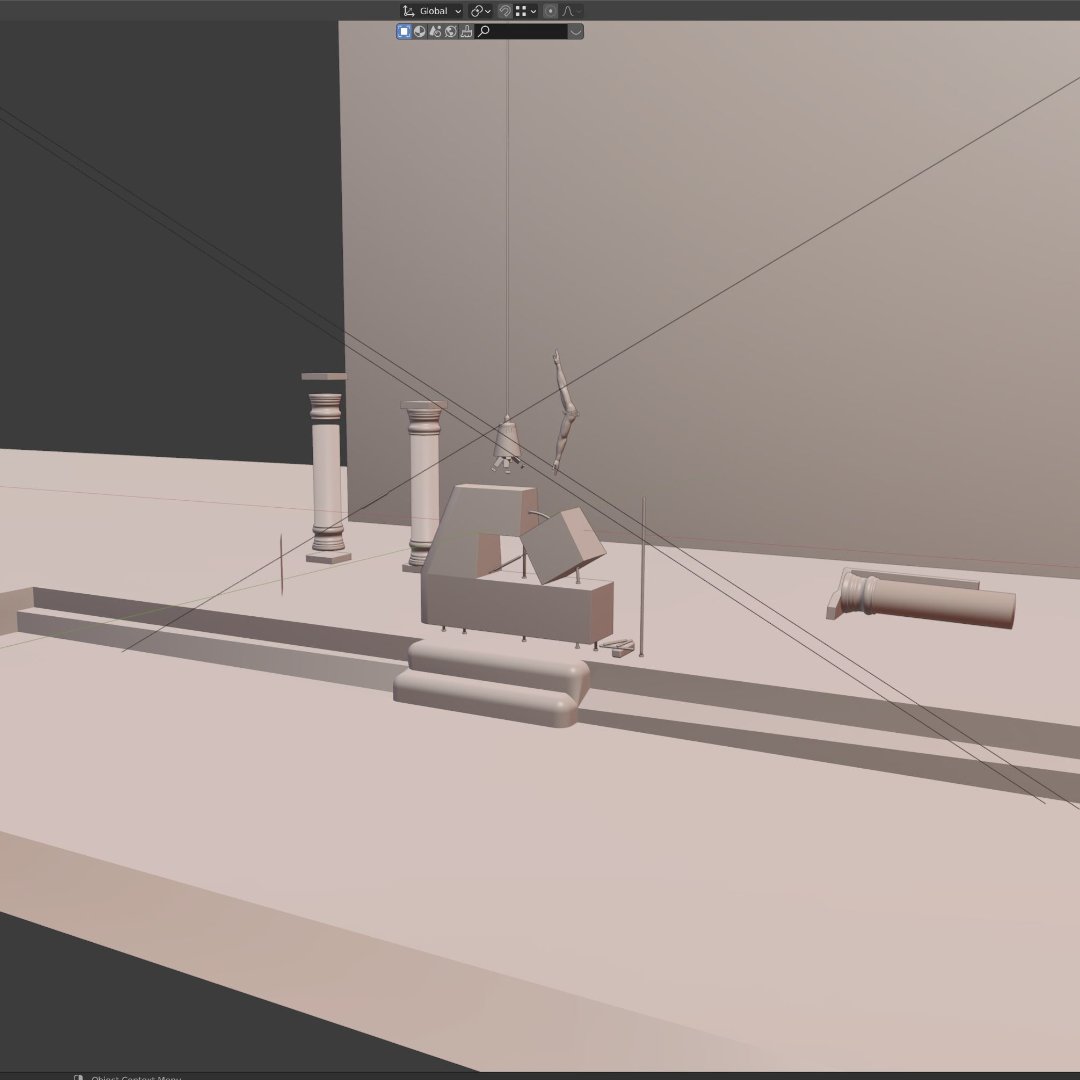Open the snapping options grid dropdown

coord(526,11)
